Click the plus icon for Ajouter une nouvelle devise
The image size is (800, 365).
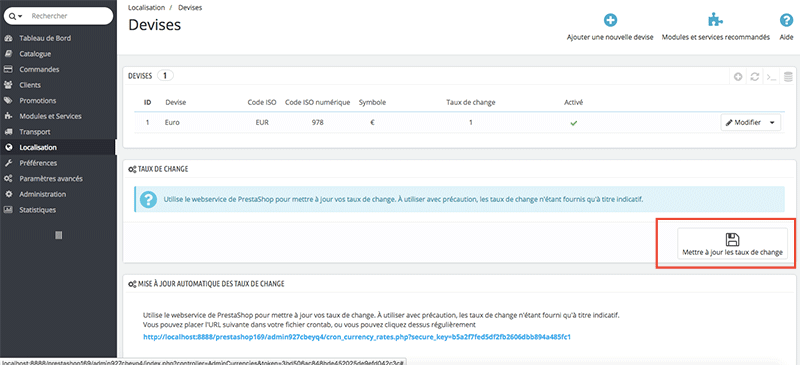tap(610, 20)
